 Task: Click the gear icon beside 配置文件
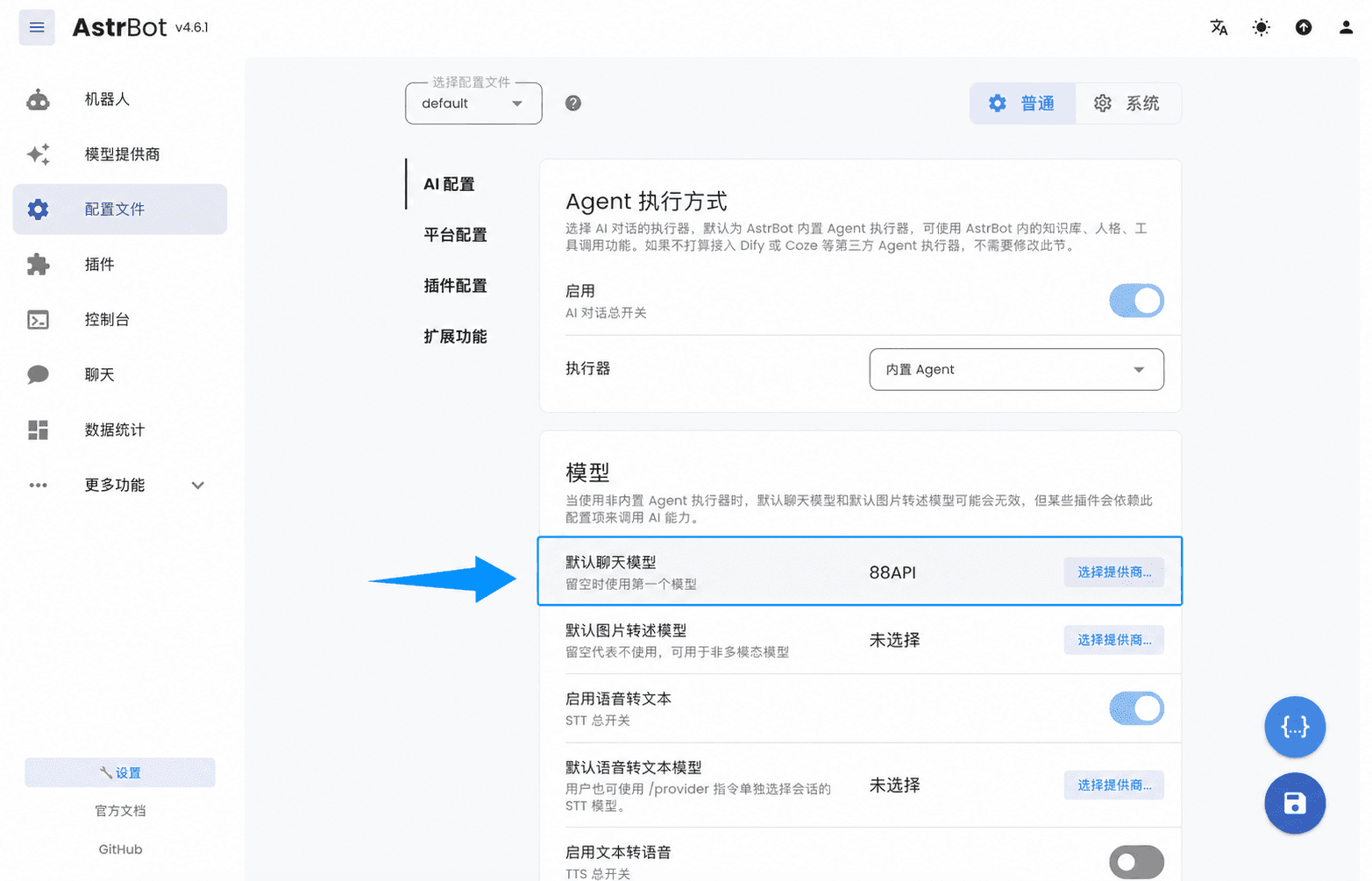38,210
